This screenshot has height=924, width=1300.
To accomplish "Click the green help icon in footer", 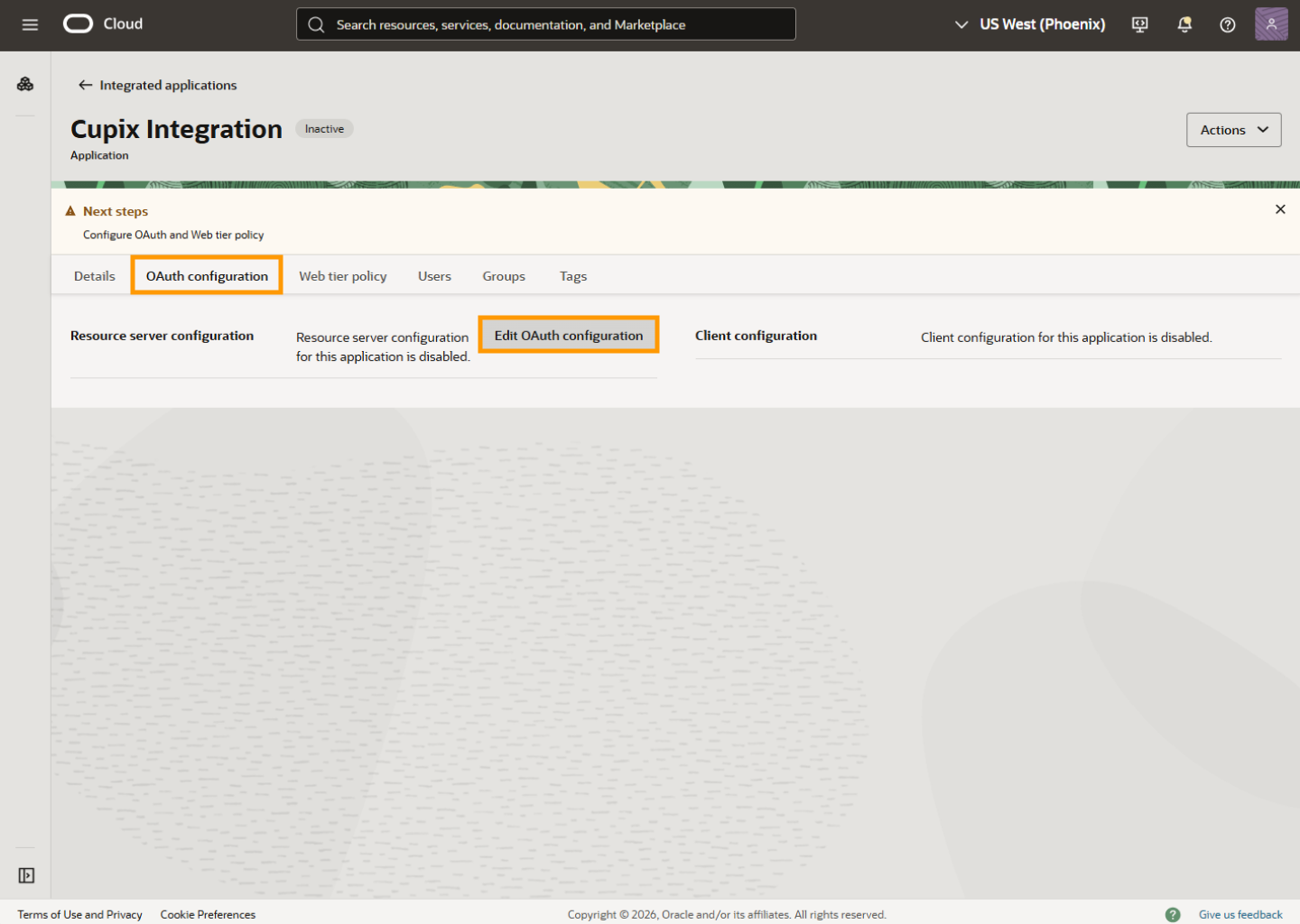I will click(1173, 914).
